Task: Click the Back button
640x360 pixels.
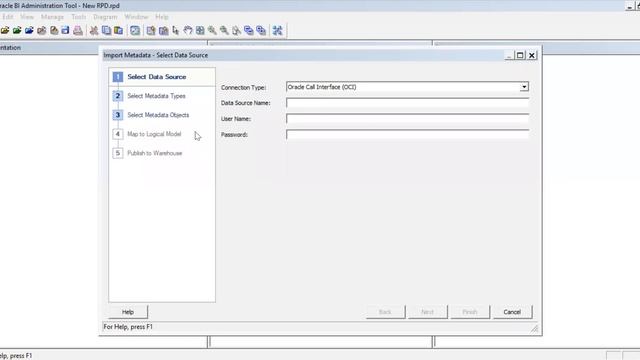Action: [385, 312]
